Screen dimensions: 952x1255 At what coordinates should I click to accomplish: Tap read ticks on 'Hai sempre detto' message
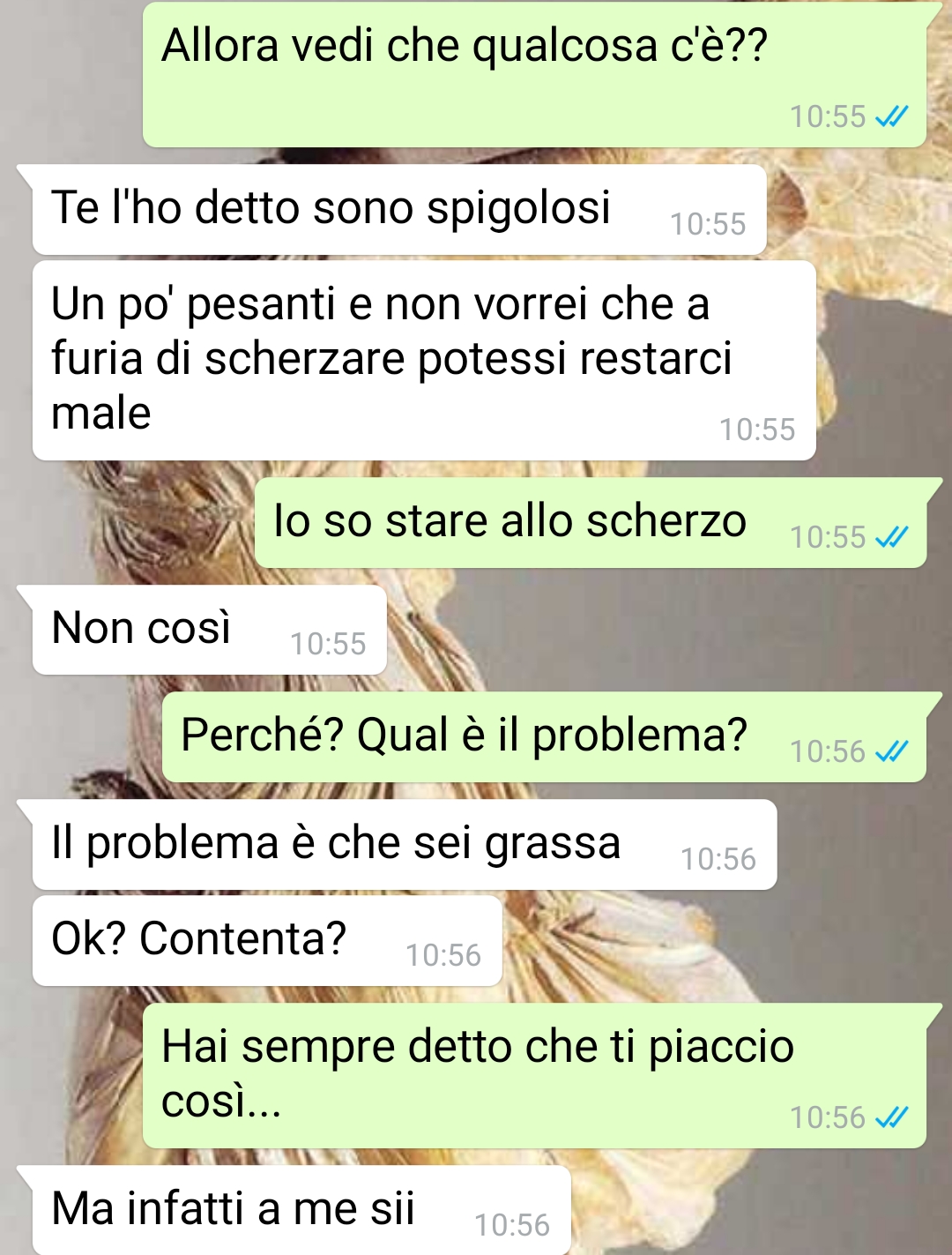click(x=891, y=1117)
